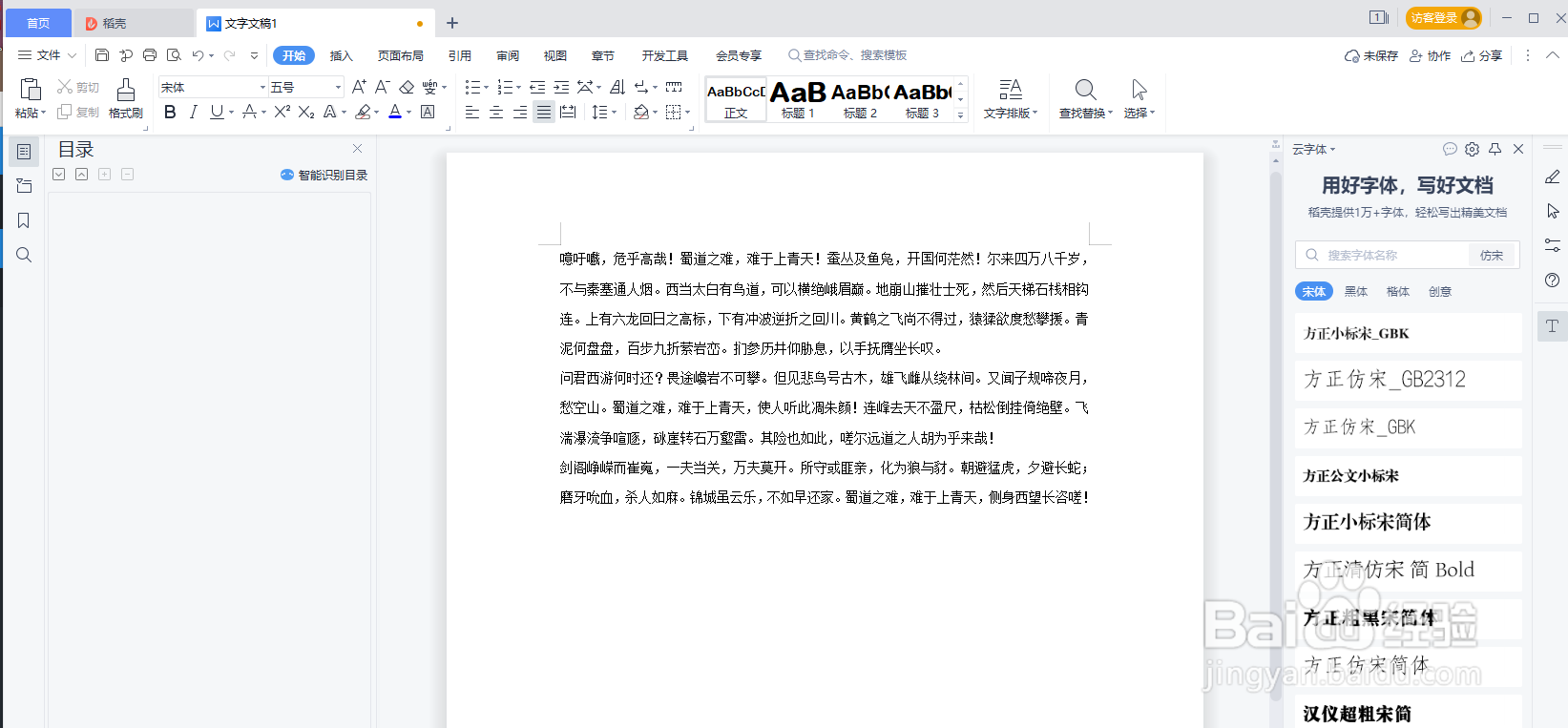Center-align the text
Viewport: 1568px width, 728px height.
(496, 112)
